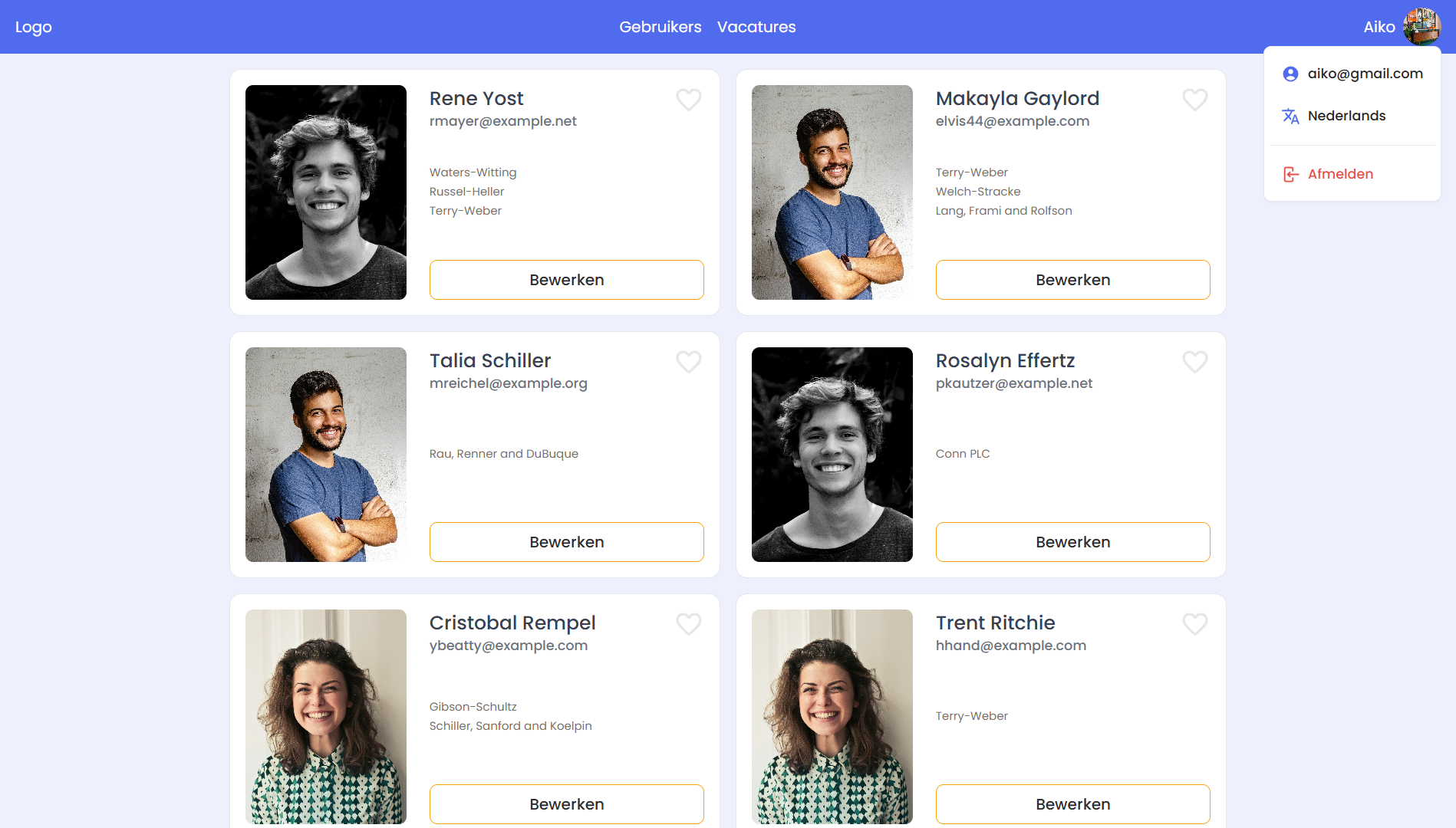Favorite Rene Yost with heart icon
1456x828 pixels.
(689, 100)
